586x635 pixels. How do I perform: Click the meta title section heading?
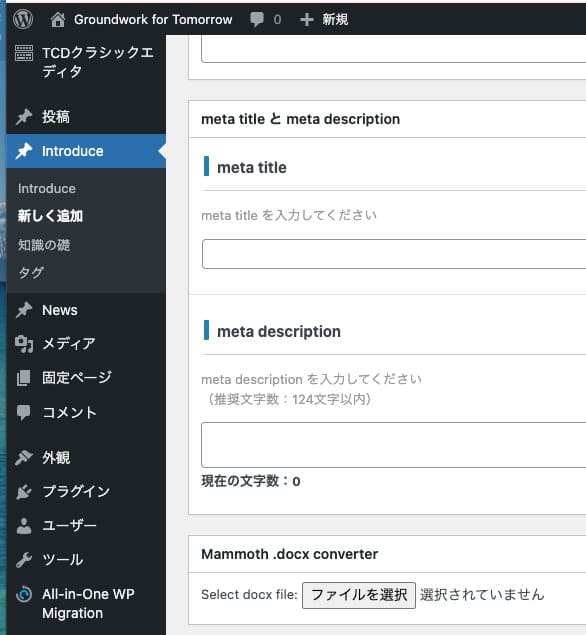tap(251, 167)
